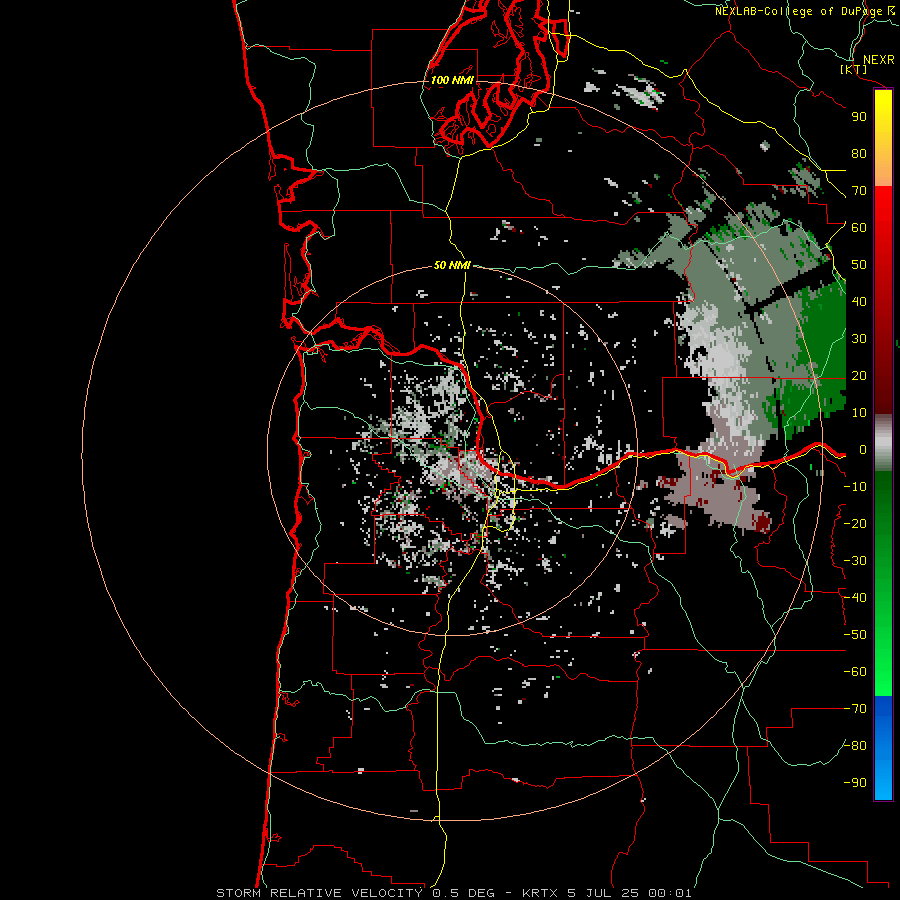
Task: Click the 80 value on the velocity scale
Action: click(859, 154)
